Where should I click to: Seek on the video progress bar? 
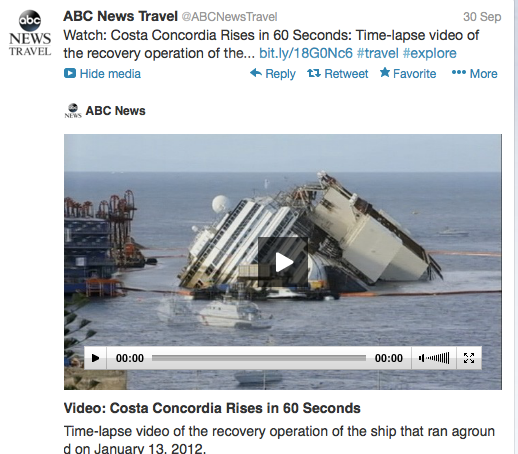(259, 358)
